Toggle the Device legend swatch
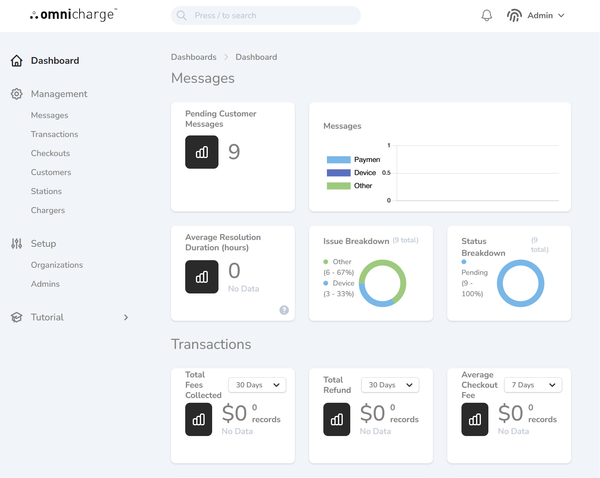 point(339,173)
